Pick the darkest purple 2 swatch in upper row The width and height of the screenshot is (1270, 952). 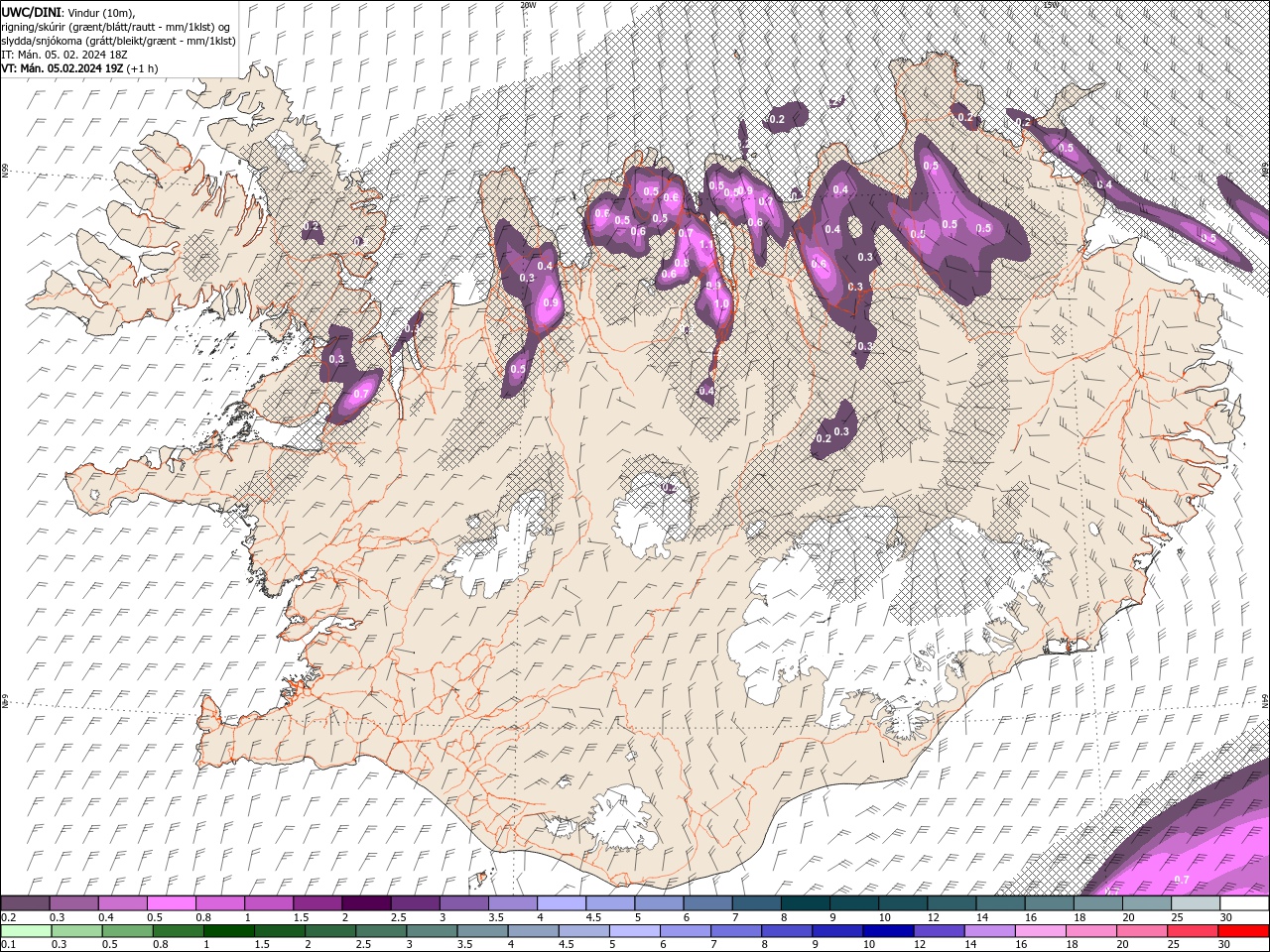coord(366,903)
